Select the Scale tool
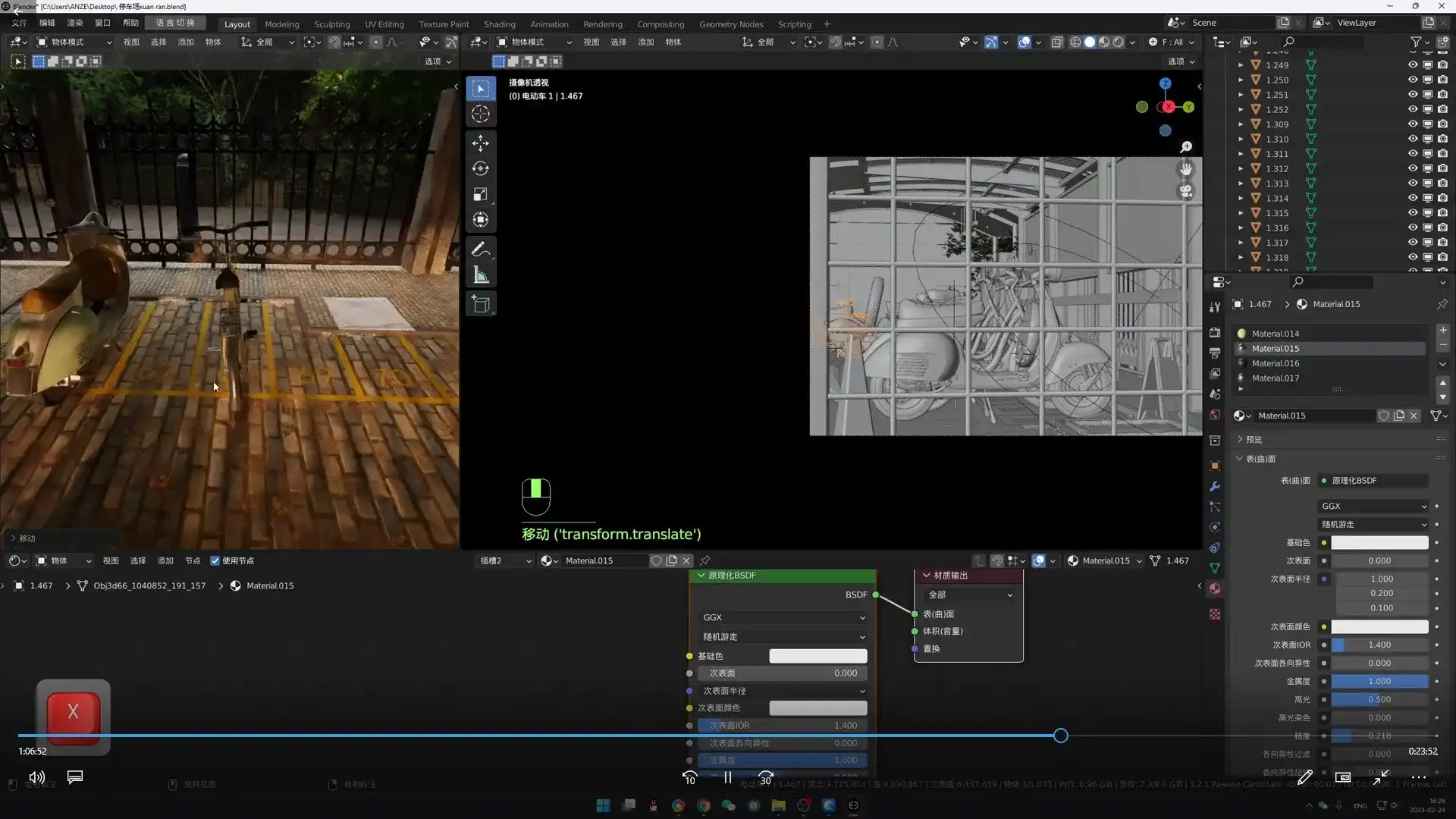The height and width of the screenshot is (819, 1456). click(480, 194)
